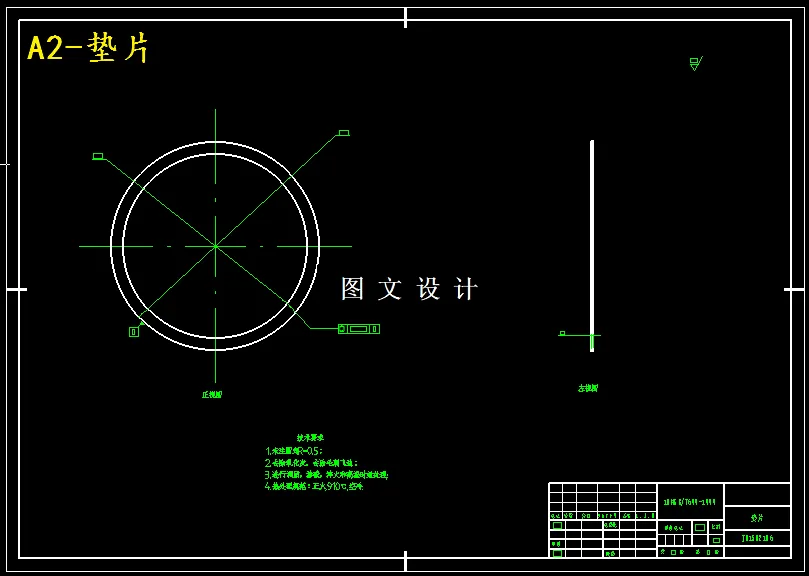The height and width of the screenshot is (576, 809).
Task: Click the green view label below ring drawing
Action: coord(212,394)
